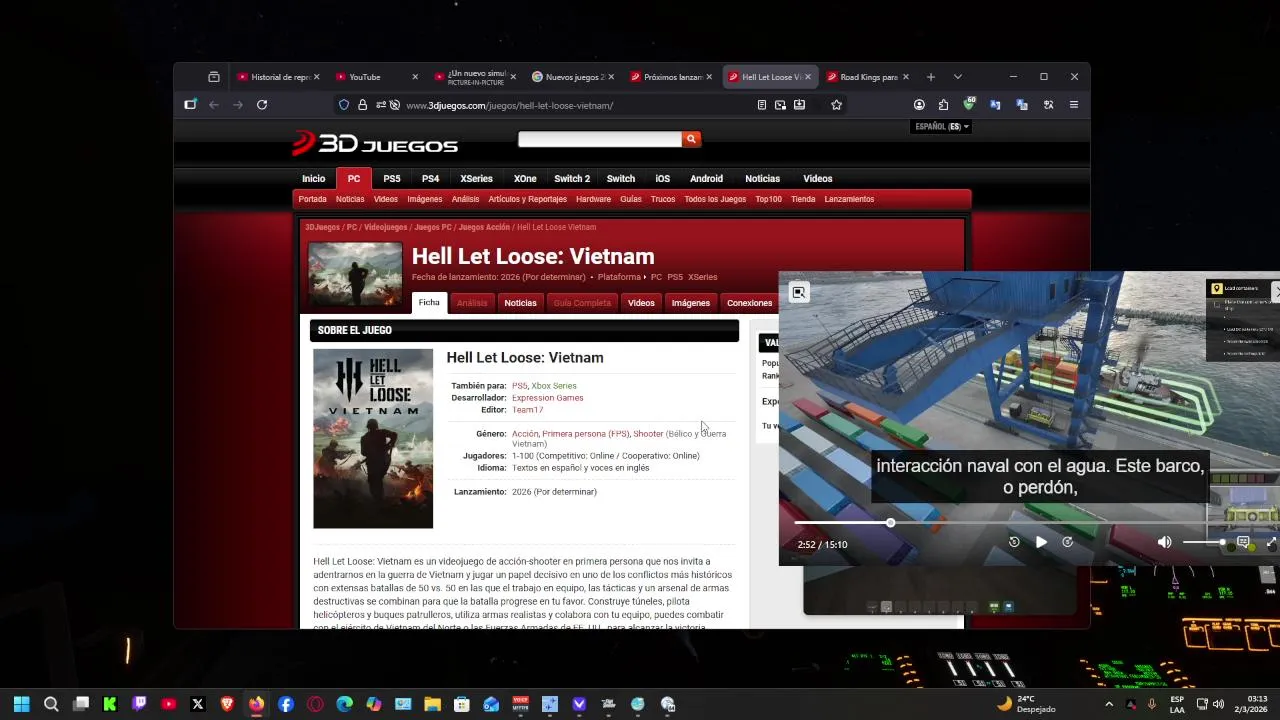Enter fullscreen in picture-in-picture player
This screenshot has height=720, width=1280.
coord(1271,542)
